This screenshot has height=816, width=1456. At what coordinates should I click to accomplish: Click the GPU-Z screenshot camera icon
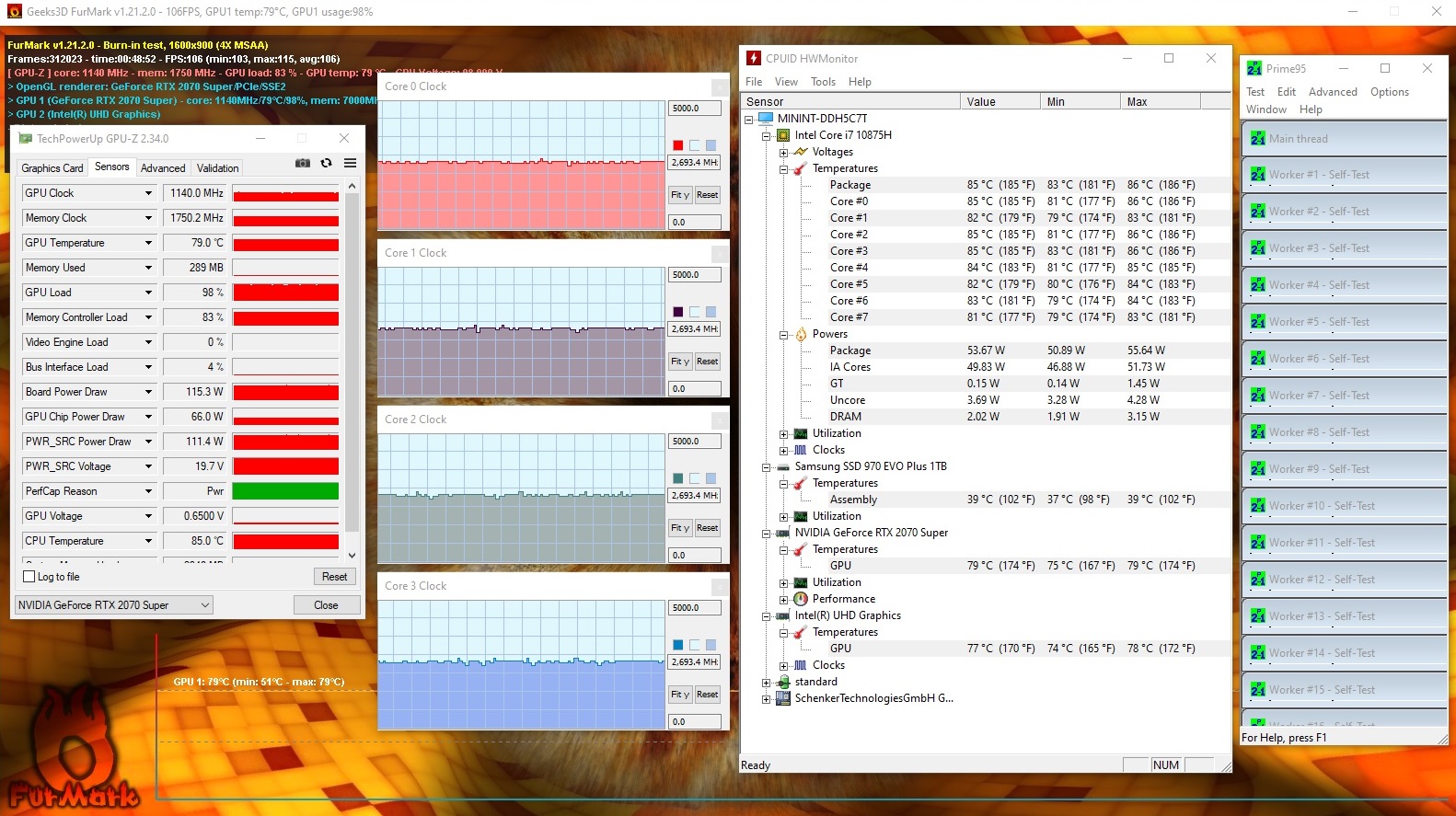pyautogui.click(x=302, y=163)
